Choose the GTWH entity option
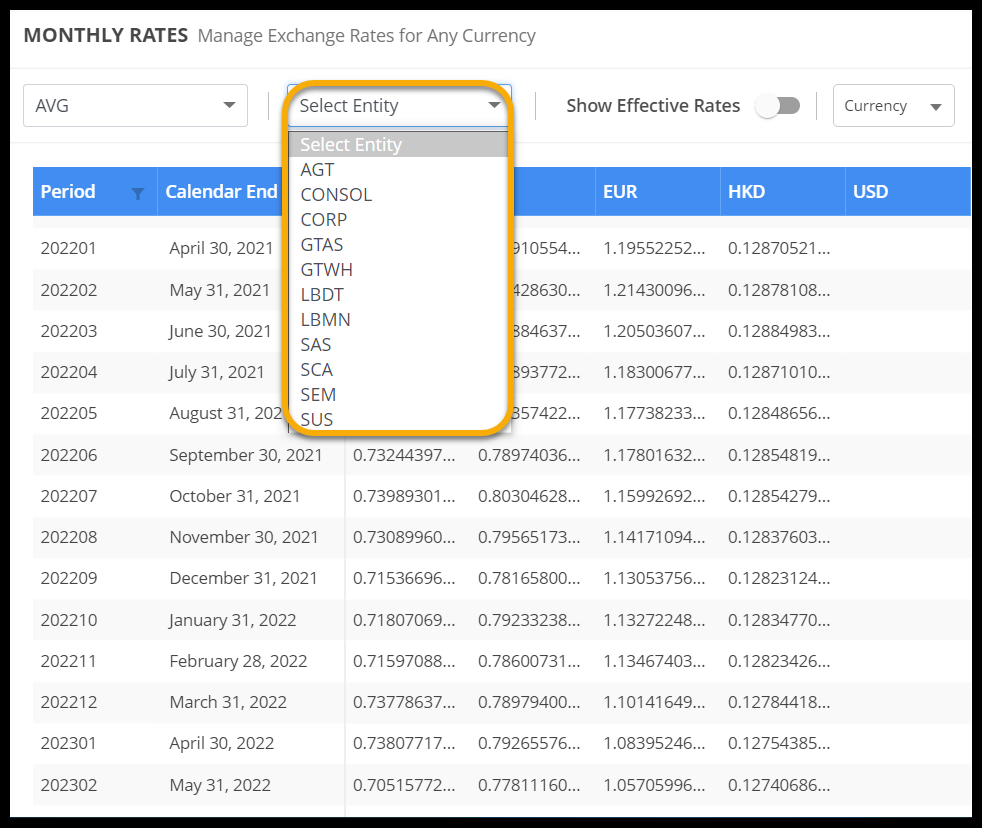Image resolution: width=982 pixels, height=828 pixels. pyautogui.click(x=326, y=270)
